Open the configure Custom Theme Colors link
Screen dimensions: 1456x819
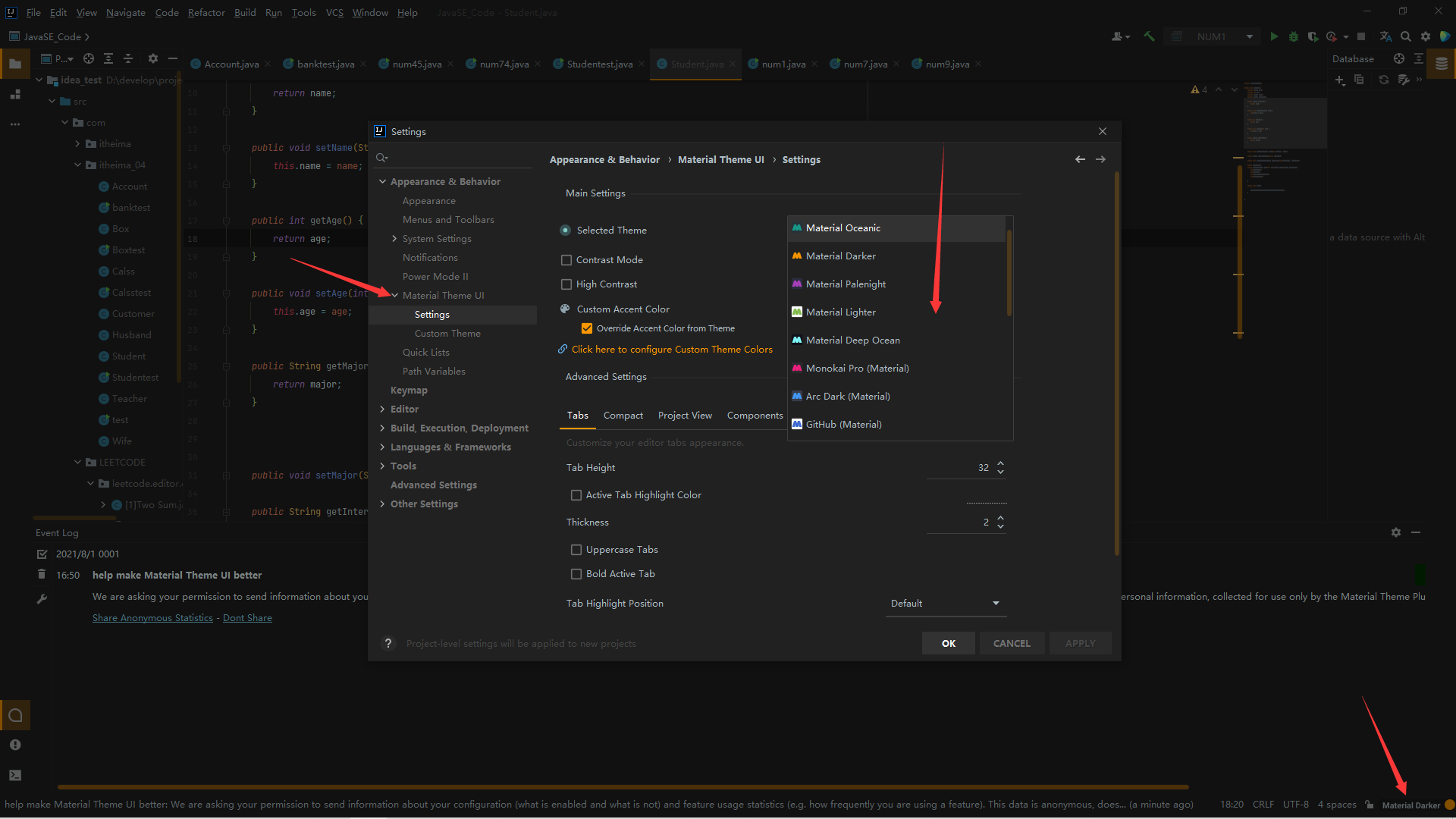click(672, 350)
